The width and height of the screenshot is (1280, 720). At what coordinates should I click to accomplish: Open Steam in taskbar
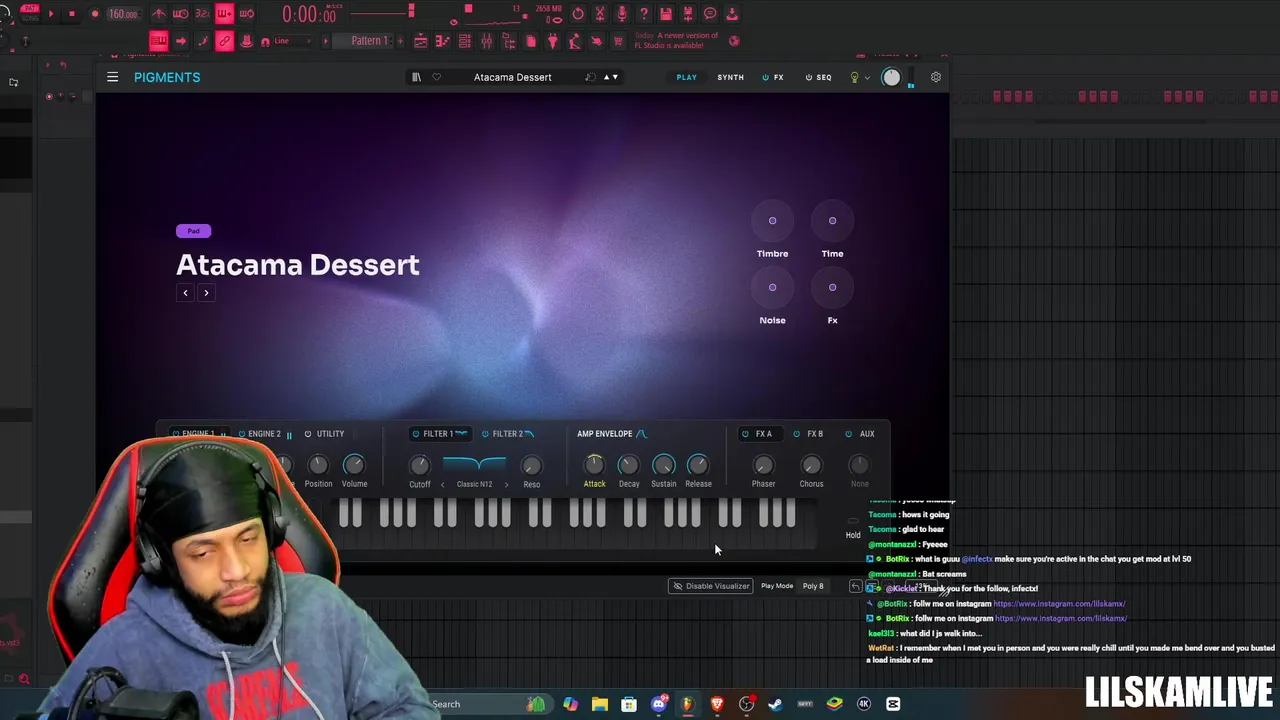point(775,704)
